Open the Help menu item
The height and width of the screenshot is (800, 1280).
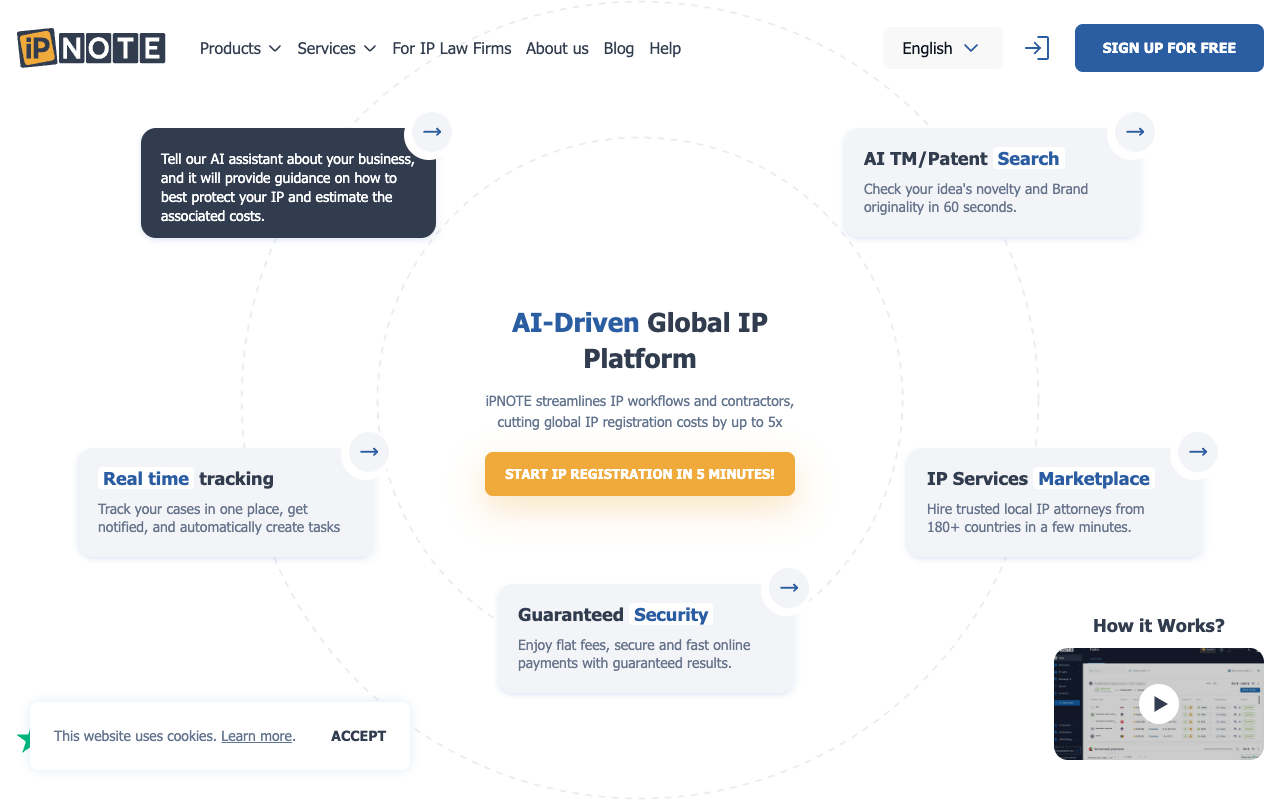(x=665, y=48)
